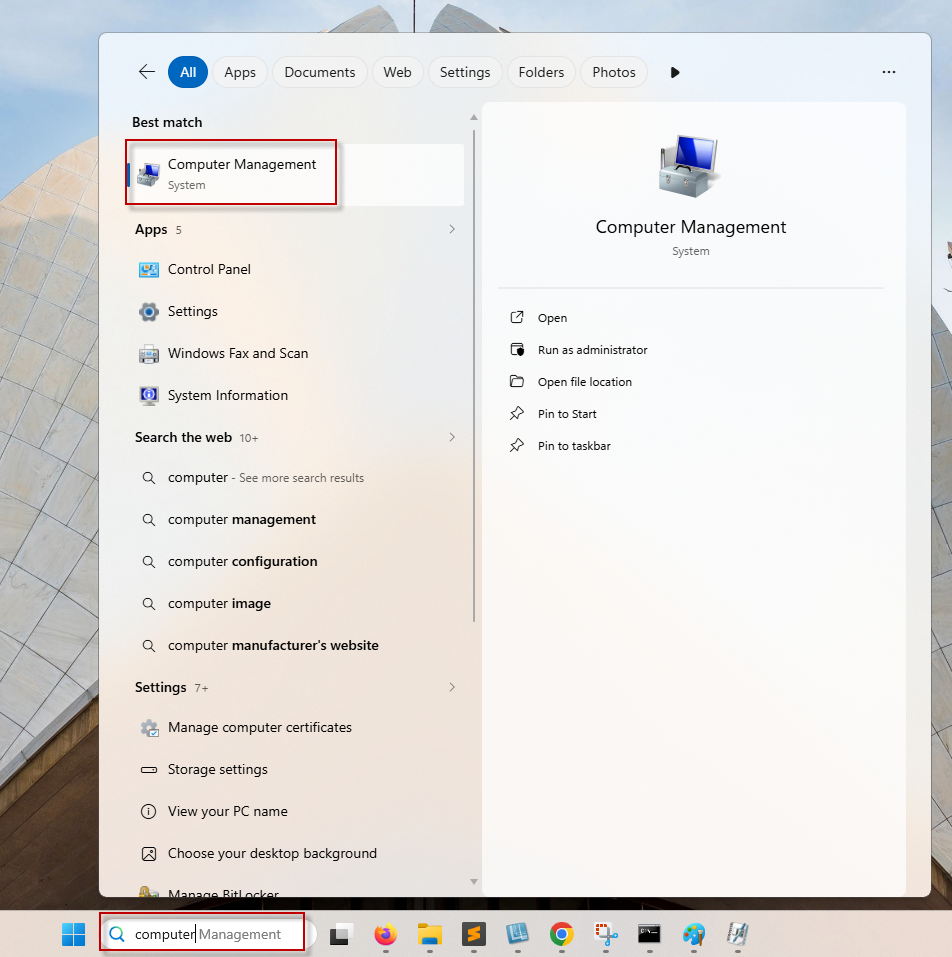This screenshot has width=952, height=957.
Task: Click results list scrollbar up arrow
Action: 474,117
